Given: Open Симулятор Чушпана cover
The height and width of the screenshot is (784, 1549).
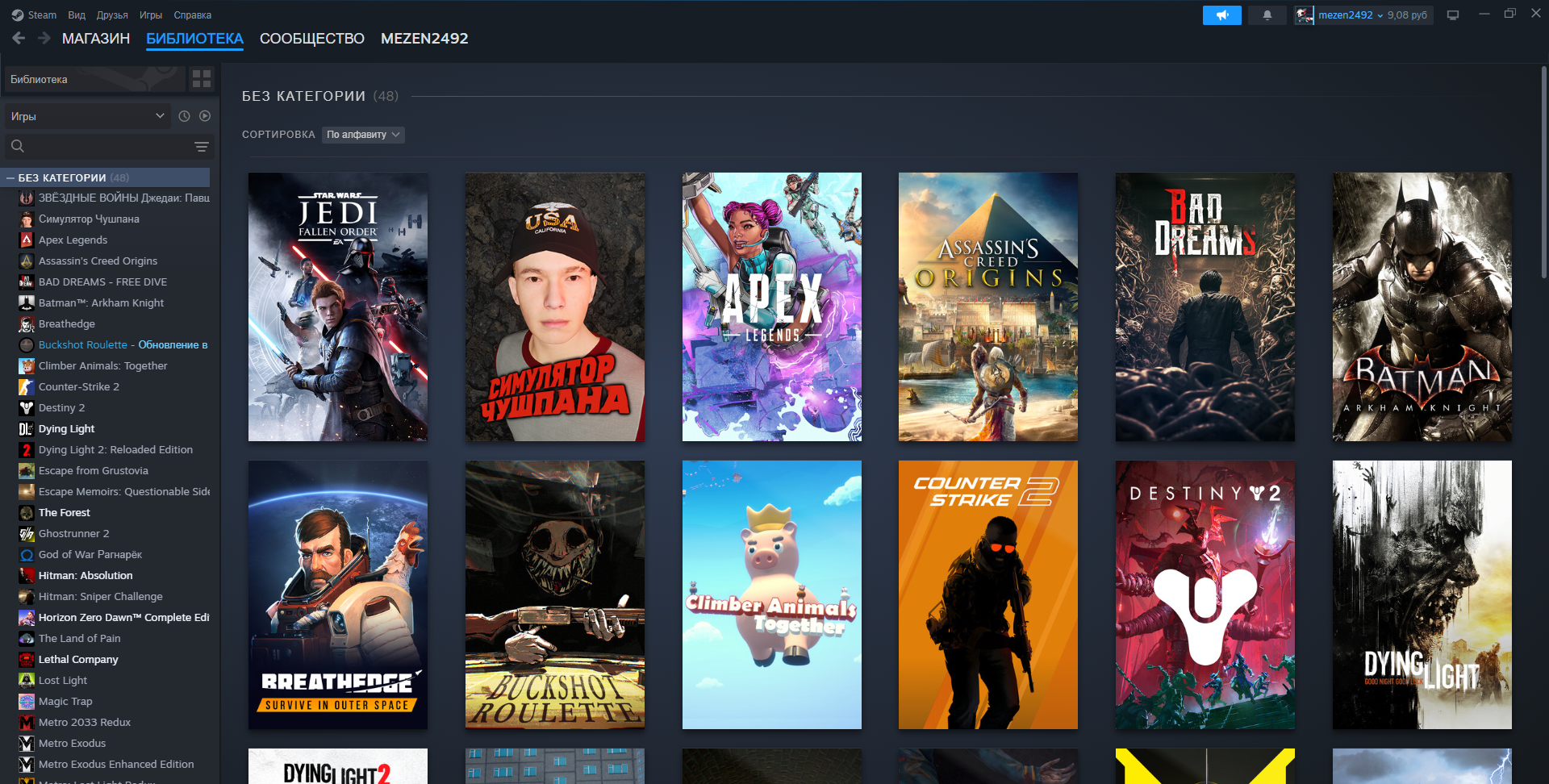Looking at the screenshot, I should pos(555,307).
